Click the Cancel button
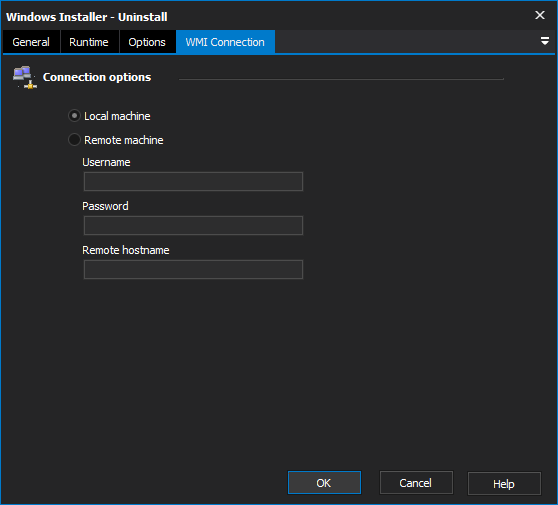The height and width of the screenshot is (505, 558). coord(416,483)
